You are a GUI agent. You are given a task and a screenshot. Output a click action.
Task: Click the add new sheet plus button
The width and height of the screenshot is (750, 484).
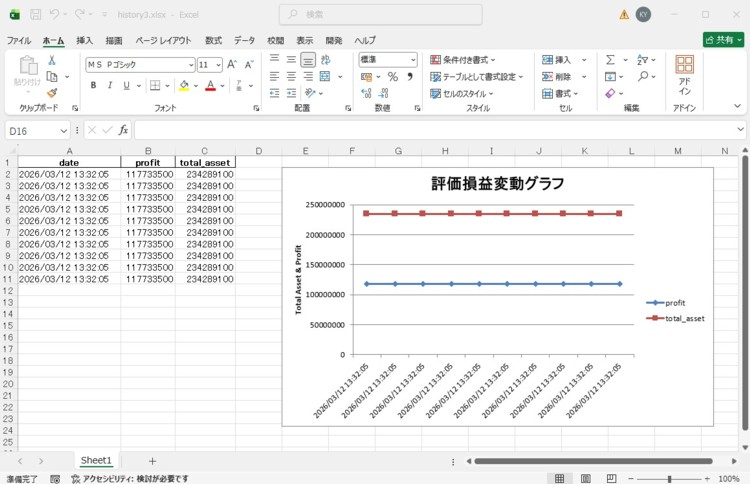(x=152, y=461)
